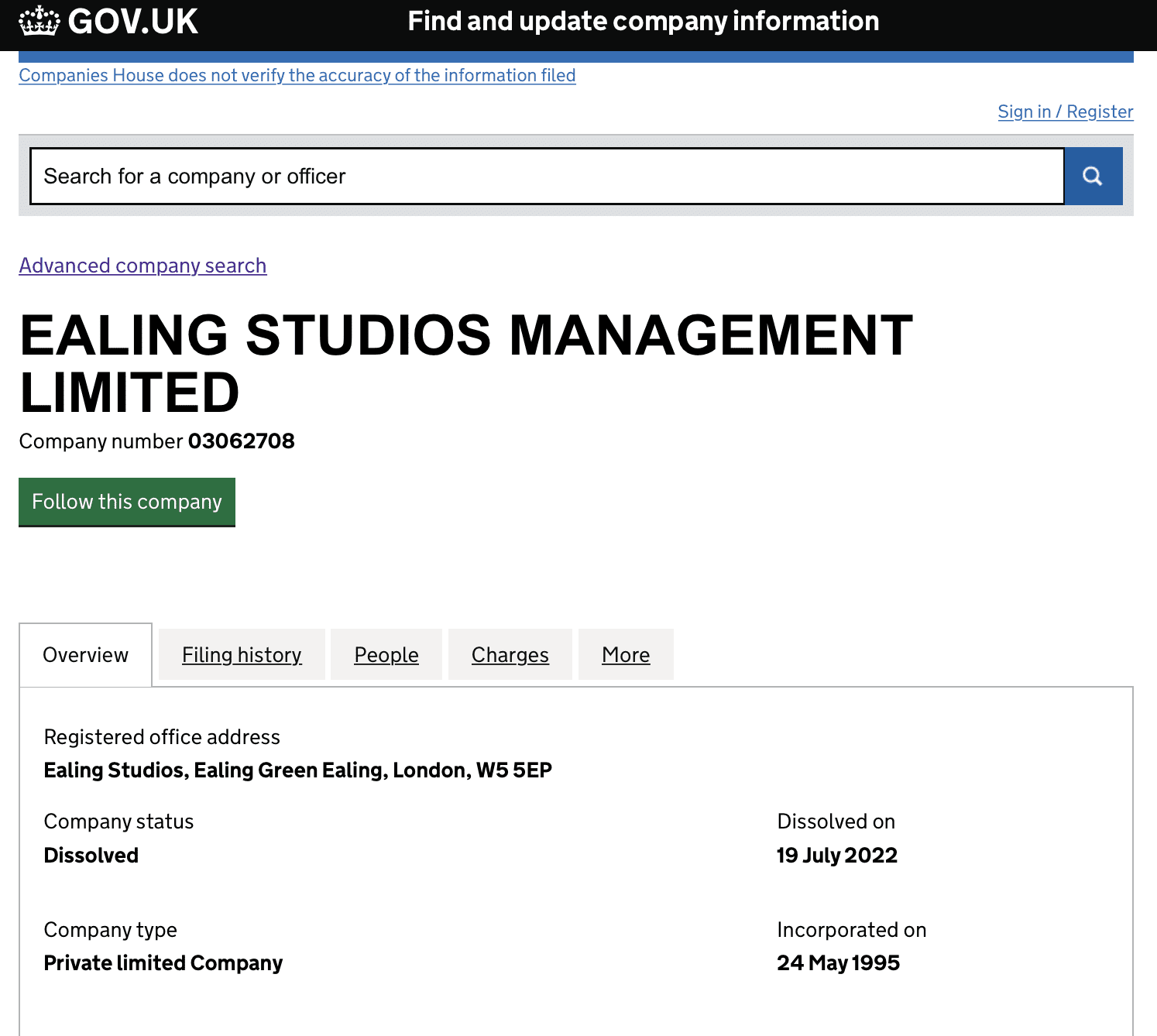The width and height of the screenshot is (1157, 1036).
Task: Open Find and update company information link
Action: pyautogui.click(x=644, y=21)
